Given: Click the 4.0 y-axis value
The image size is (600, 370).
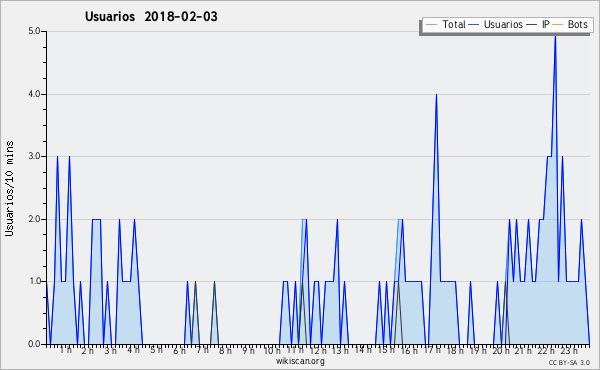Looking at the screenshot, I should pos(34,94).
